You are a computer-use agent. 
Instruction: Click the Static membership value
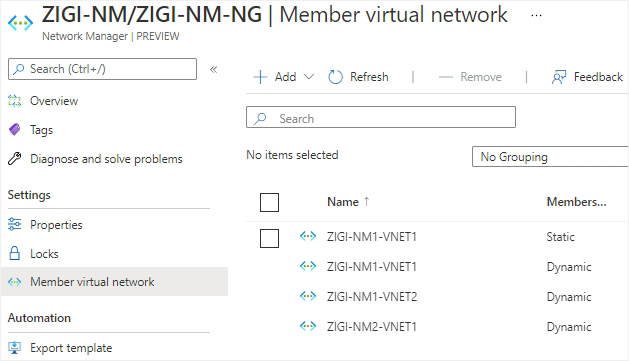(560, 237)
